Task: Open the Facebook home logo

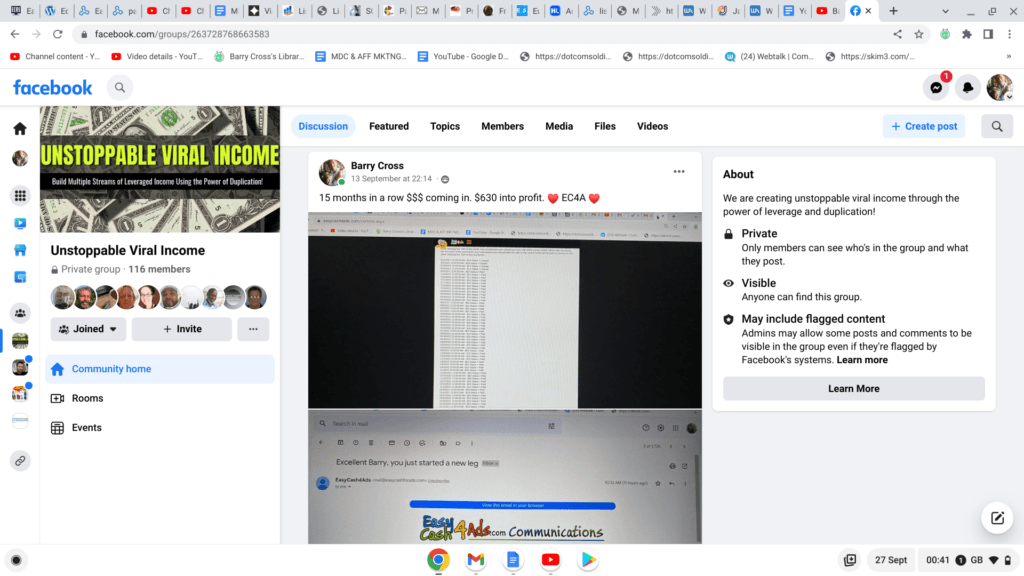Action: tap(53, 88)
